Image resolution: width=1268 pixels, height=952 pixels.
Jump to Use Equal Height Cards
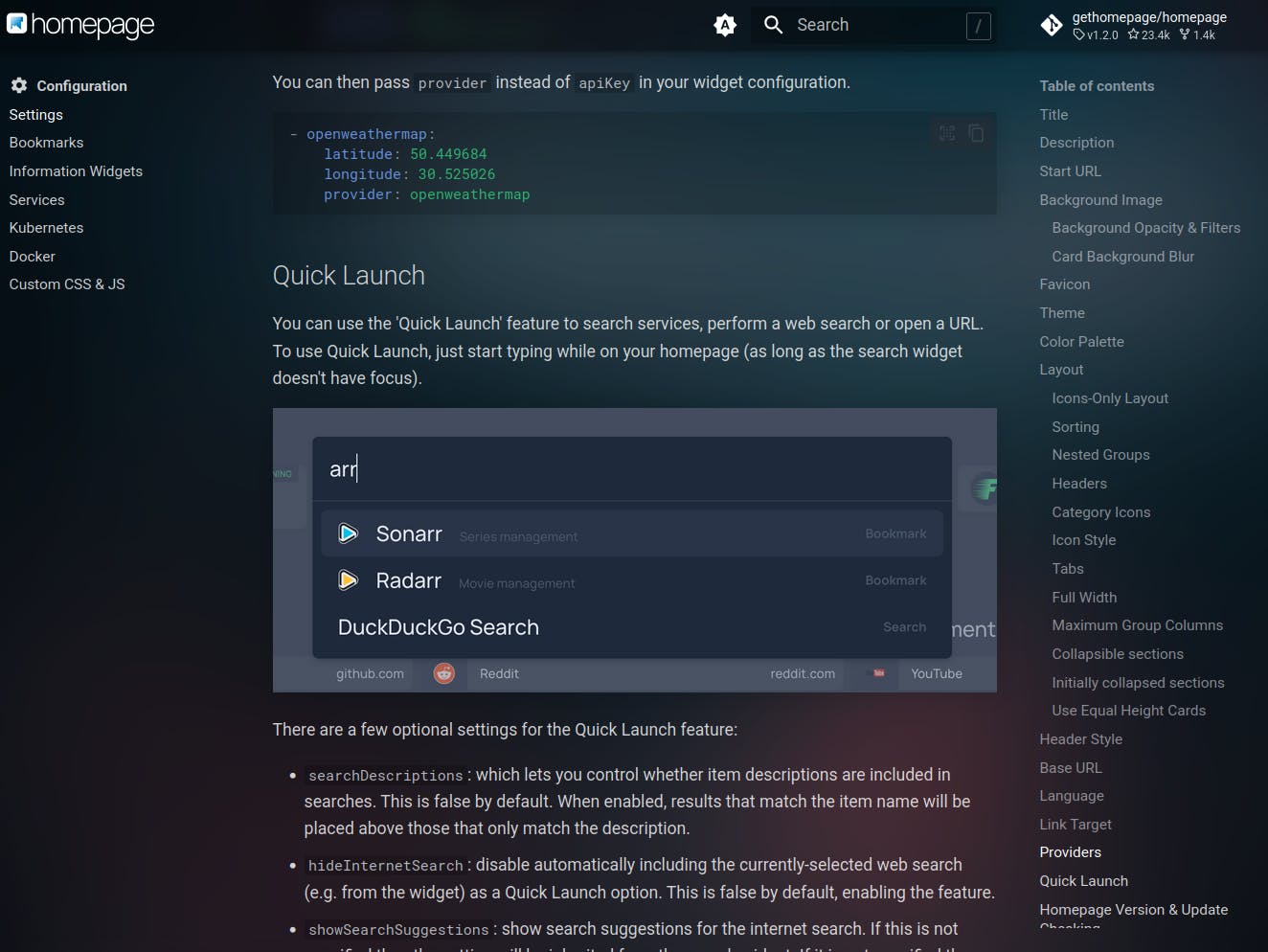click(x=1128, y=711)
